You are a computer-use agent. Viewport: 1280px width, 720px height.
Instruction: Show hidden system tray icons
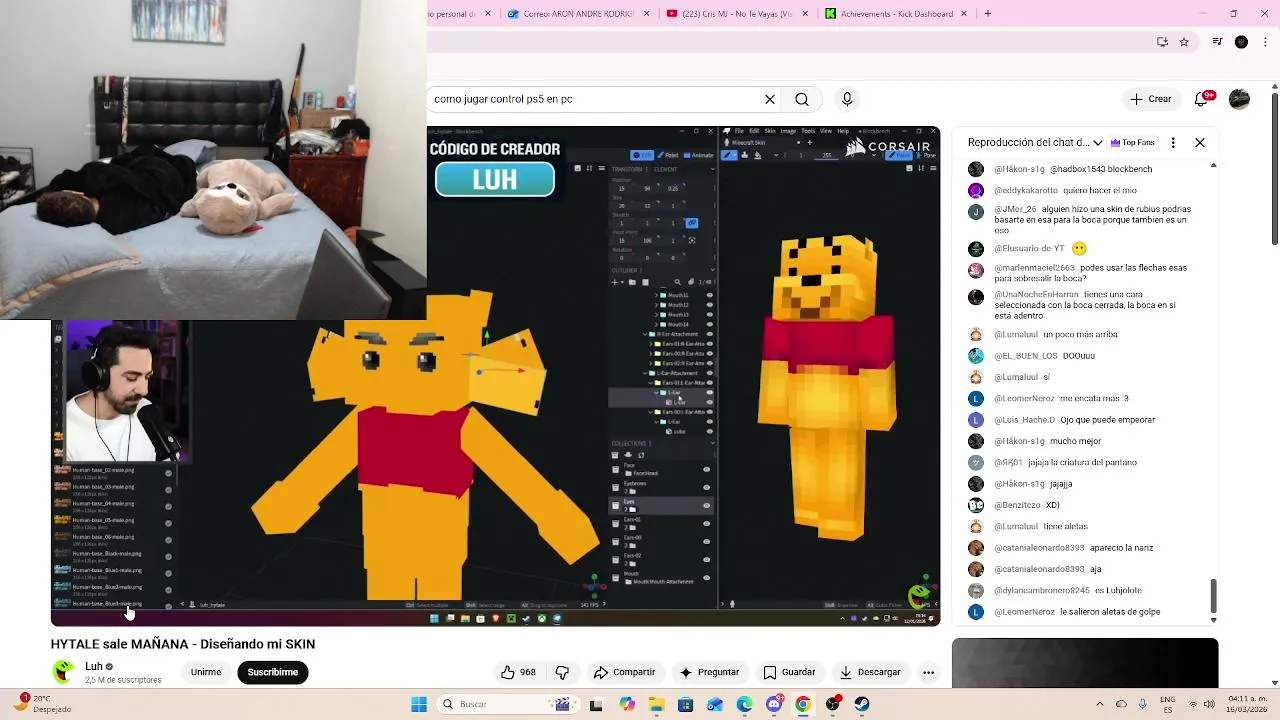[1099, 704]
